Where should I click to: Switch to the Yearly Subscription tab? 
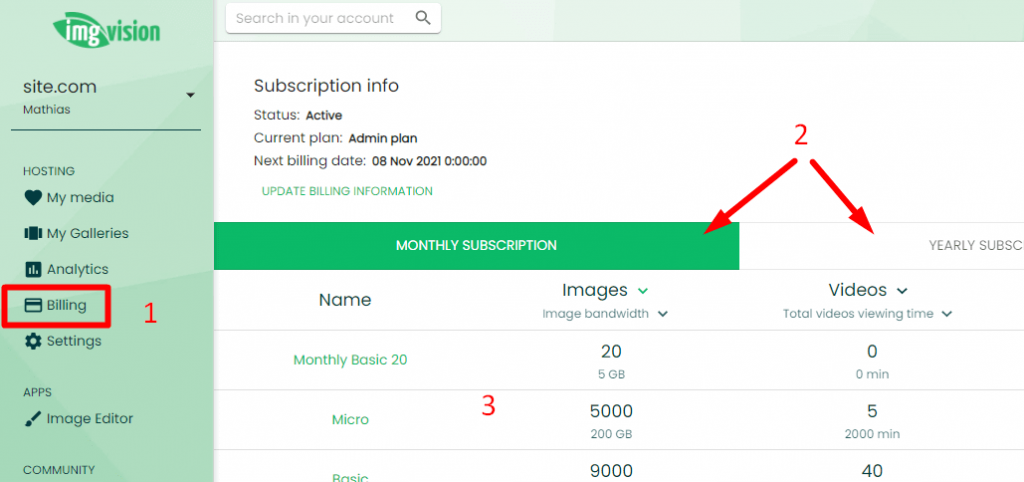pyautogui.click(x=882, y=246)
